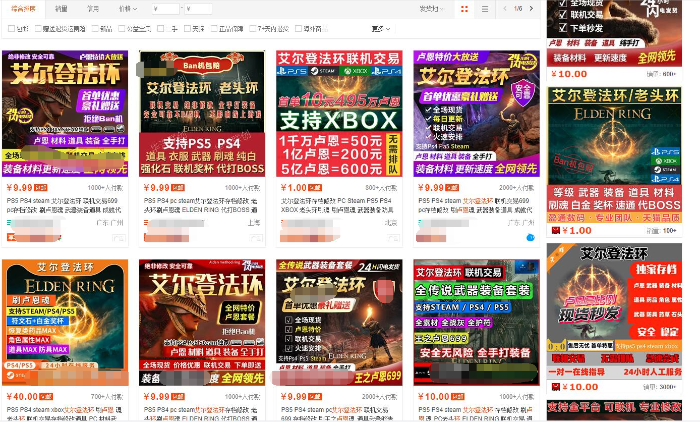Screen dimensions: 700x422
Task: Open the first product title link priced ¥9.99
Action: coord(62,205)
